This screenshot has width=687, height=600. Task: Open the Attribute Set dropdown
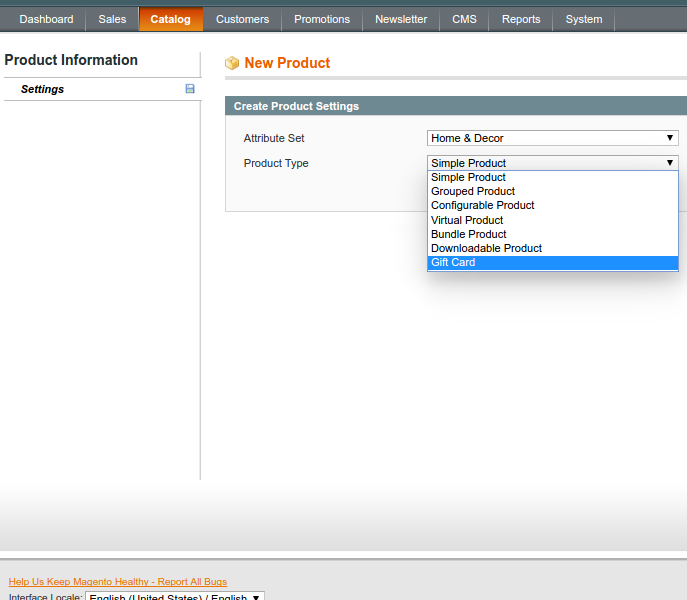552,138
